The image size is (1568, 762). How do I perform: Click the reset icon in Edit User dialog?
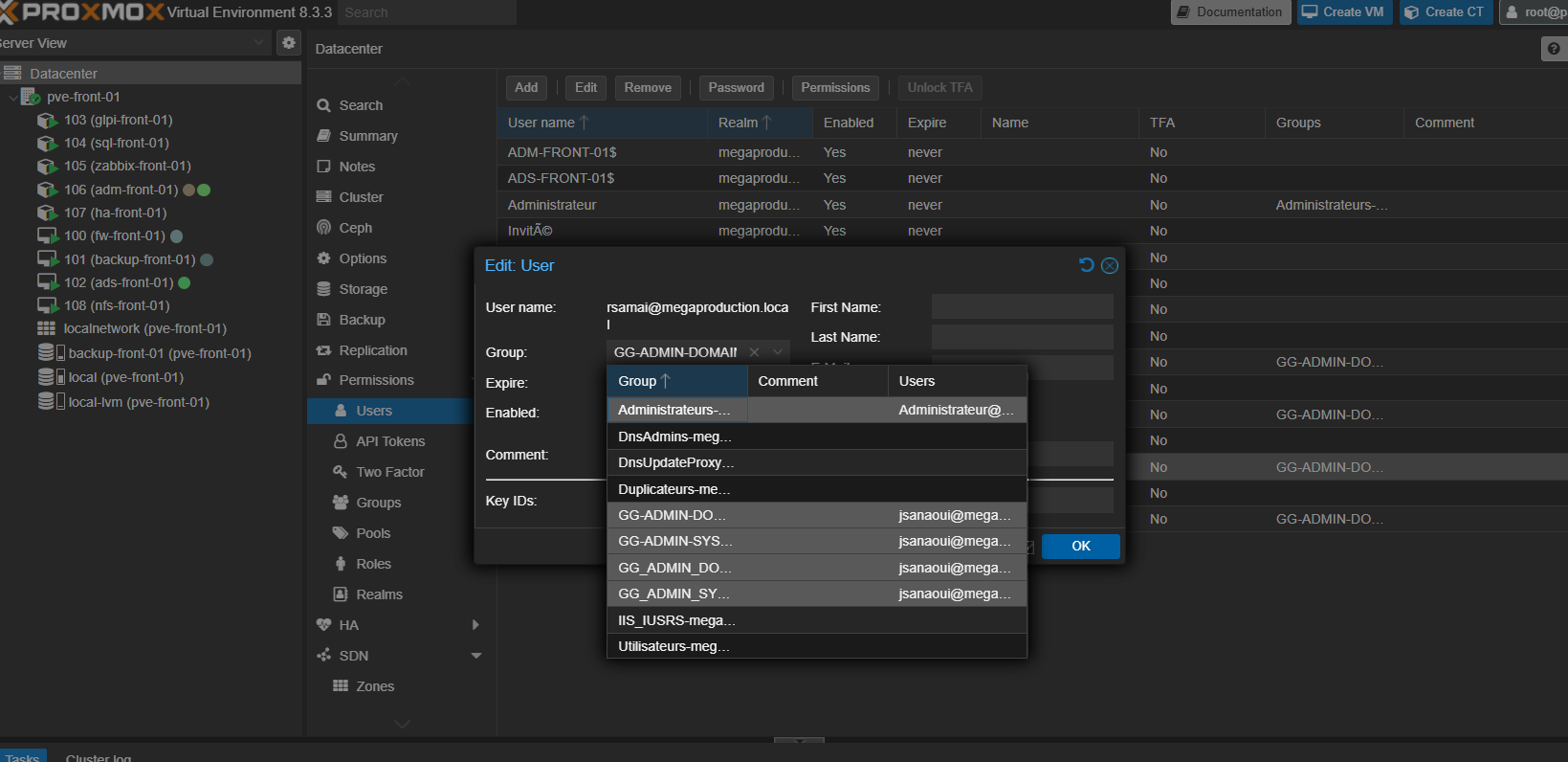[1086, 265]
